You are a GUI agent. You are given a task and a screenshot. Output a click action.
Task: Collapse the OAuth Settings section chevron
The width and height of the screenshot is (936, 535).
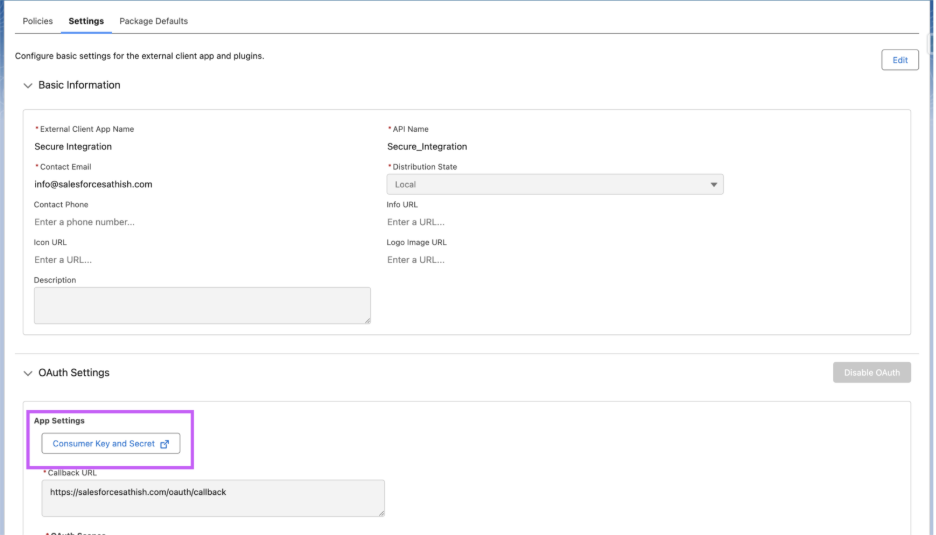25,373
